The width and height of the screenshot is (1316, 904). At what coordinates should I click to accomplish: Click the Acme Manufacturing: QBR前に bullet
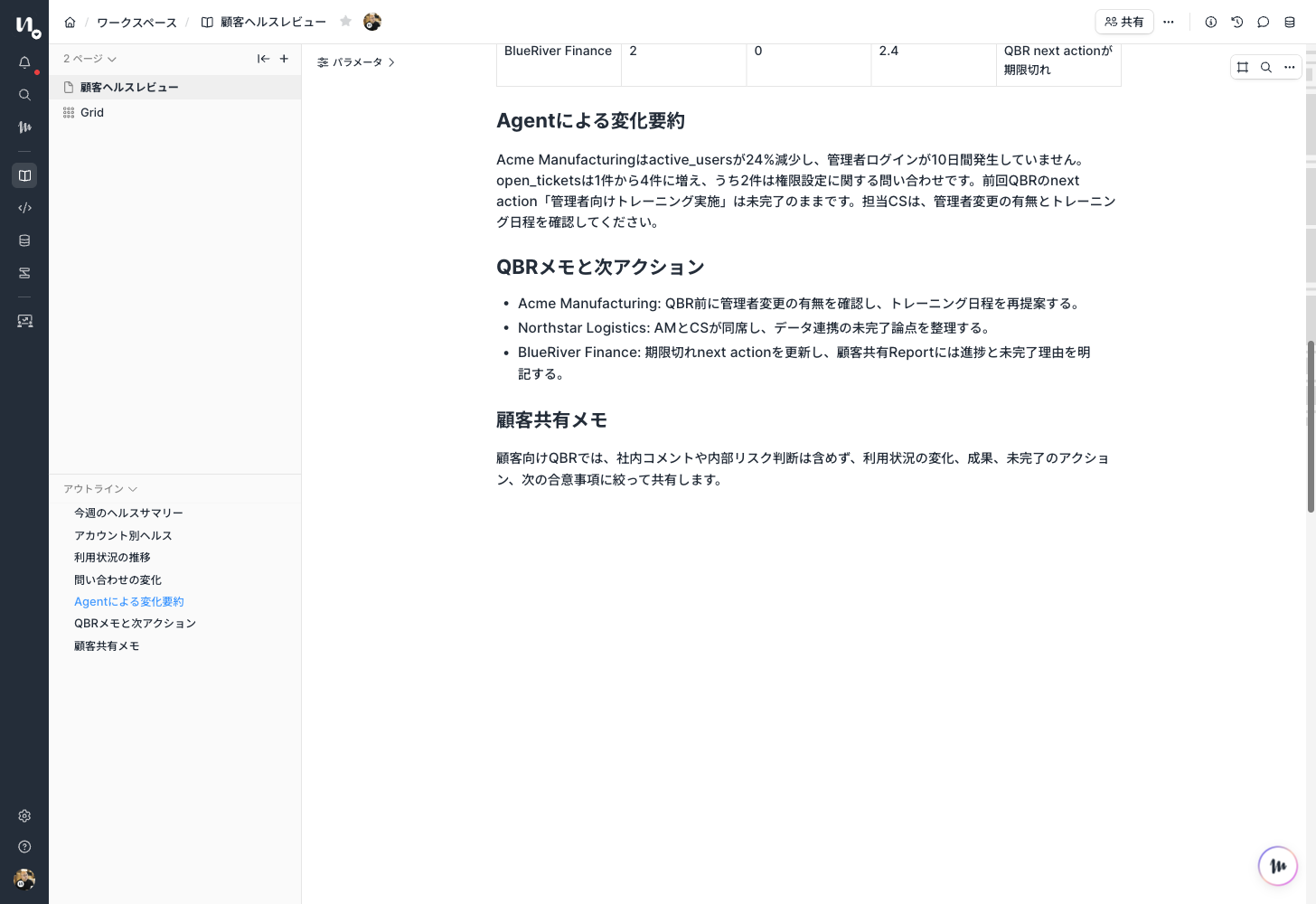800,304
